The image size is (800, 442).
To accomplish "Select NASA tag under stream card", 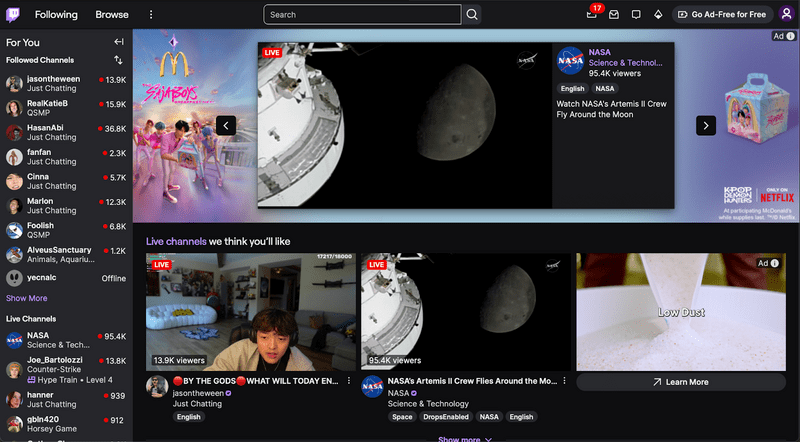I will pos(489,417).
